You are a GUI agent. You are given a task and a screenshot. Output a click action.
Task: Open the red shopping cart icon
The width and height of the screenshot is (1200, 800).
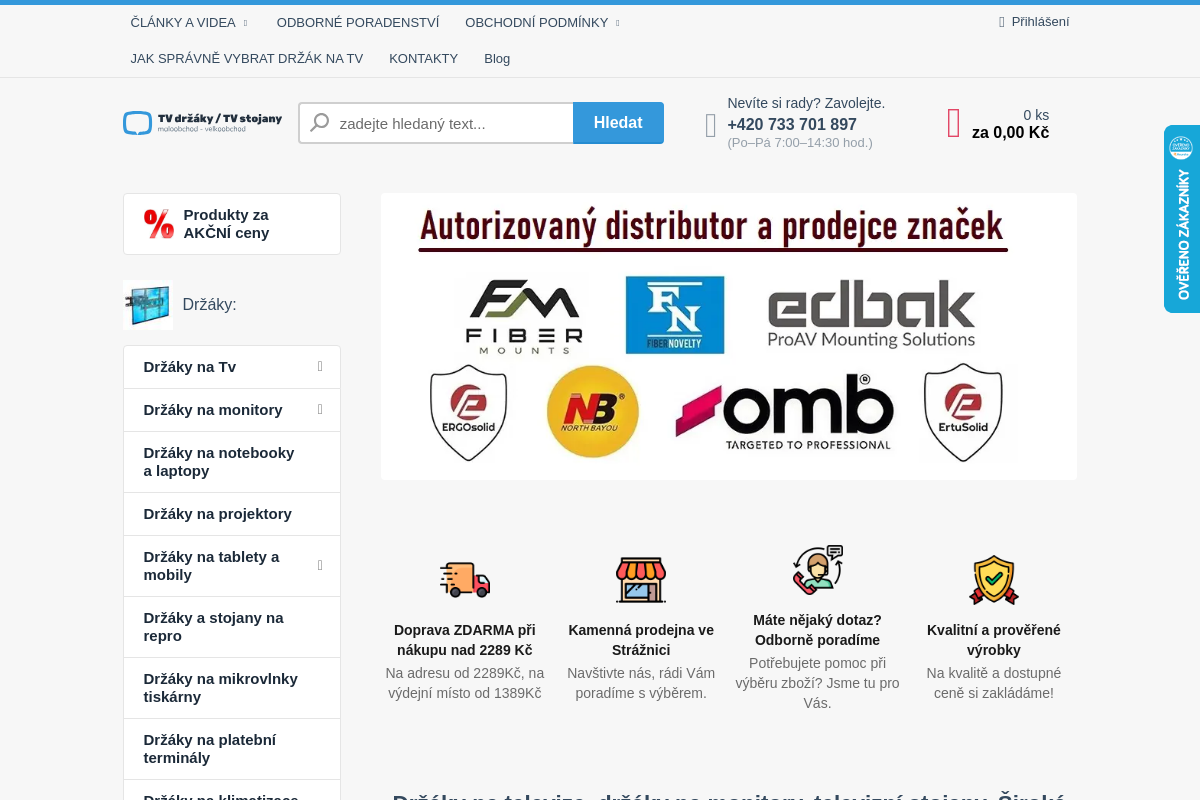954,123
